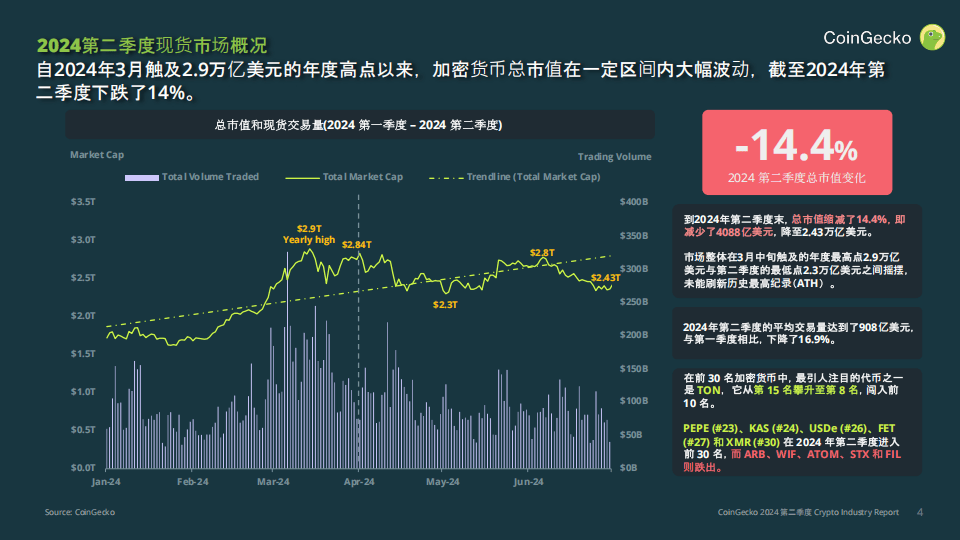Click the '$100B' right axis label
The height and width of the screenshot is (540, 960).
634,401
